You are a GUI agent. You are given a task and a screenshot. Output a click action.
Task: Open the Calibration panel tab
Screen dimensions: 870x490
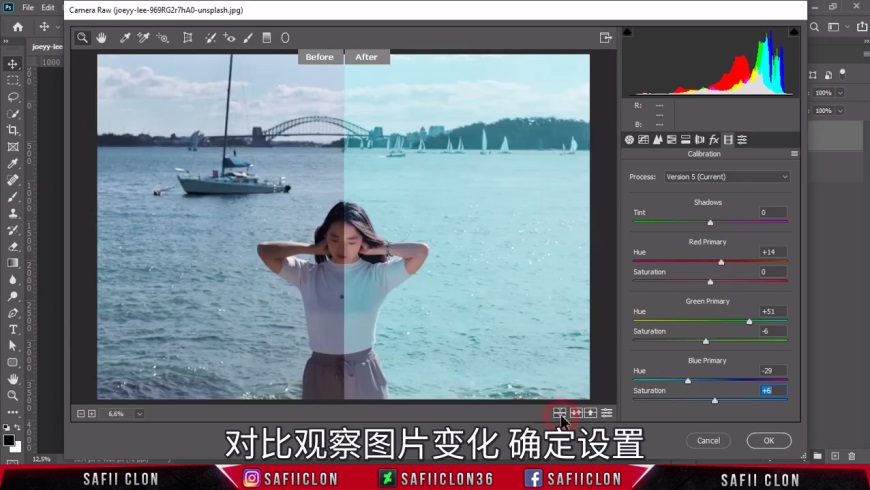point(728,140)
